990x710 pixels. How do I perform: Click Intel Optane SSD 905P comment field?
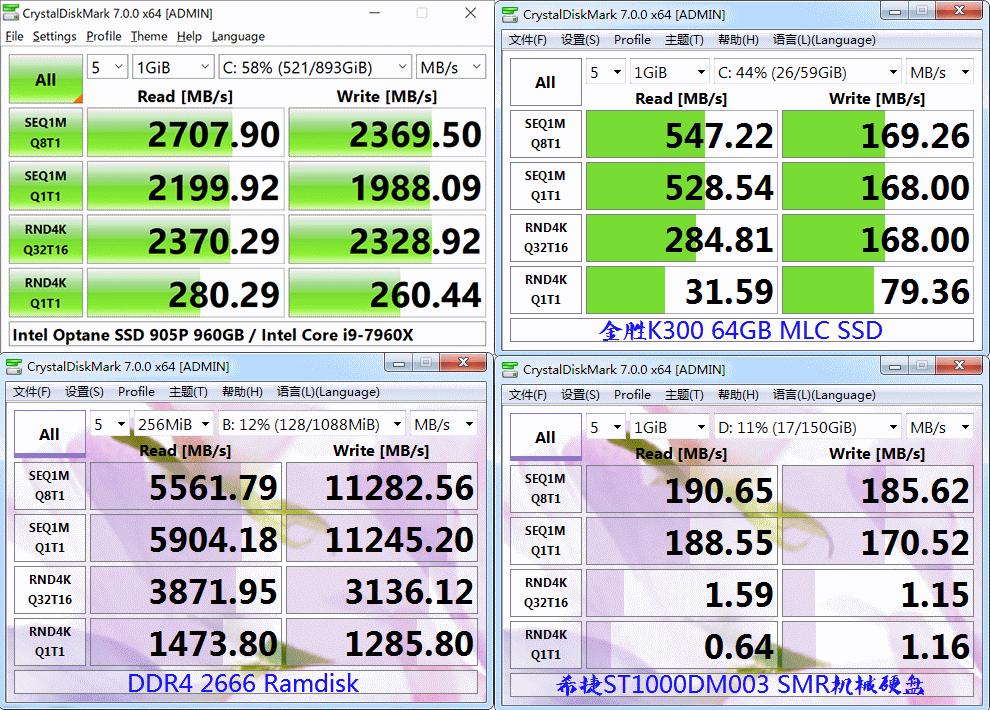[x=248, y=334]
